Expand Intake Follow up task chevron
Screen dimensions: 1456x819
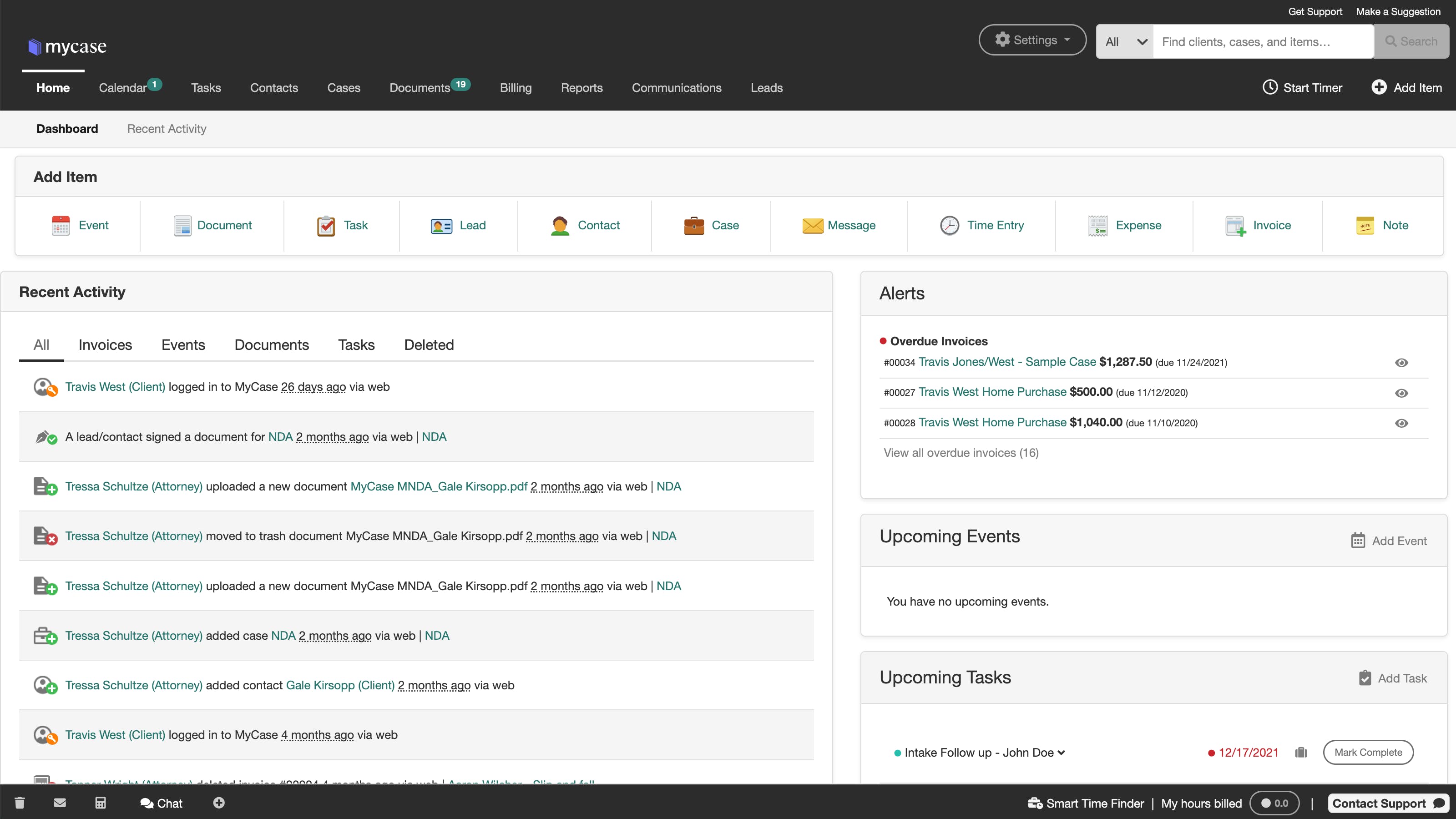click(1062, 752)
